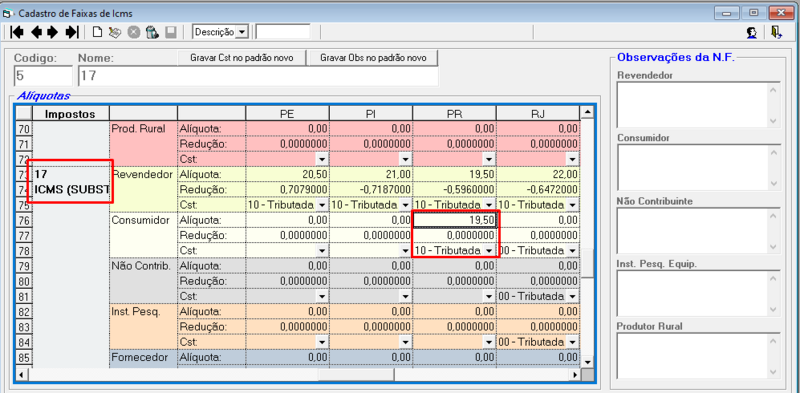Click Gravar Obs no padrão novo button
The height and width of the screenshot is (393, 800).
[x=373, y=58]
